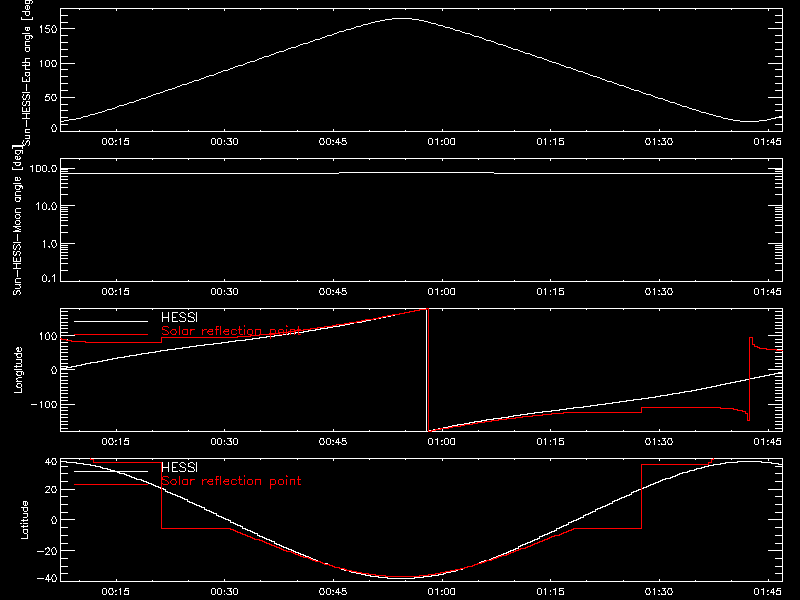The height and width of the screenshot is (600, 800).
Task: Click 01:30 time label under Moon angle plot
Action: tap(659, 292)
